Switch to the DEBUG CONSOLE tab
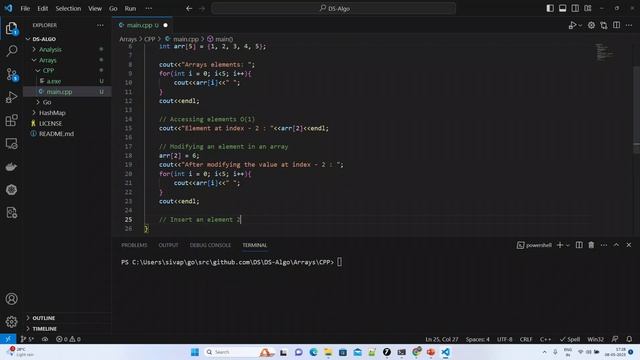640x360 pixels. click(210, 245)
